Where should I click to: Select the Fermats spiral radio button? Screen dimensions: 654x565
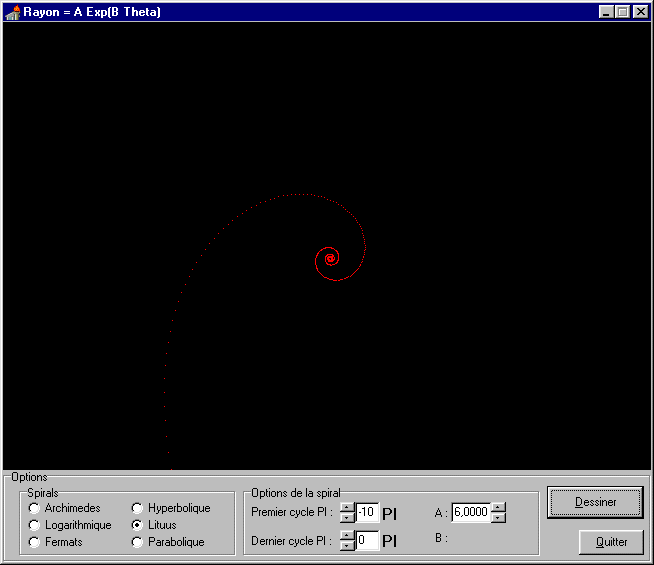tap(35, 542)
